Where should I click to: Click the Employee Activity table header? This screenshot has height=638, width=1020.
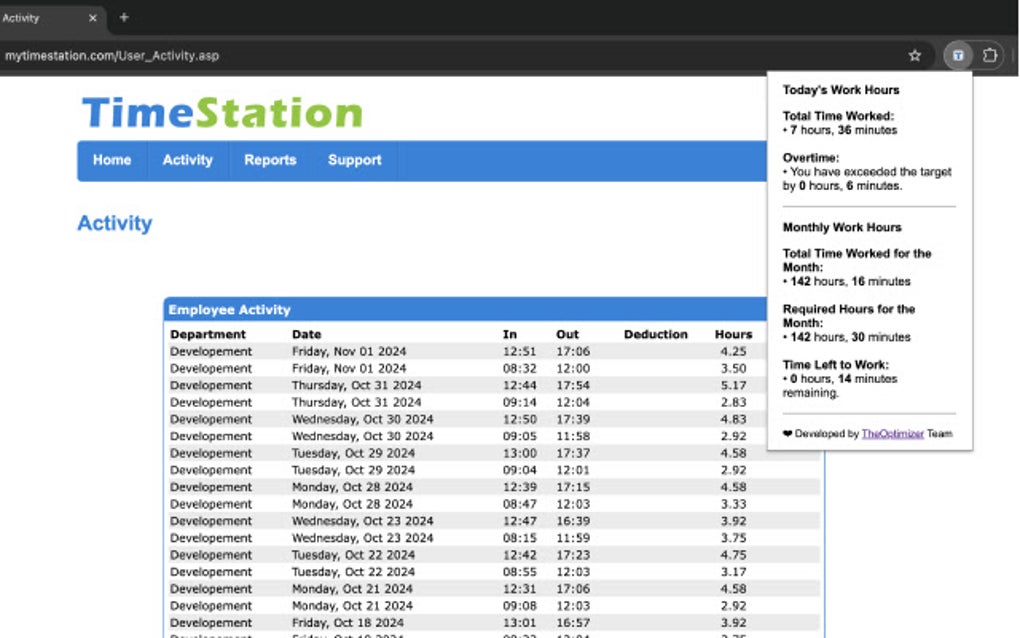(x=224, y=309)
